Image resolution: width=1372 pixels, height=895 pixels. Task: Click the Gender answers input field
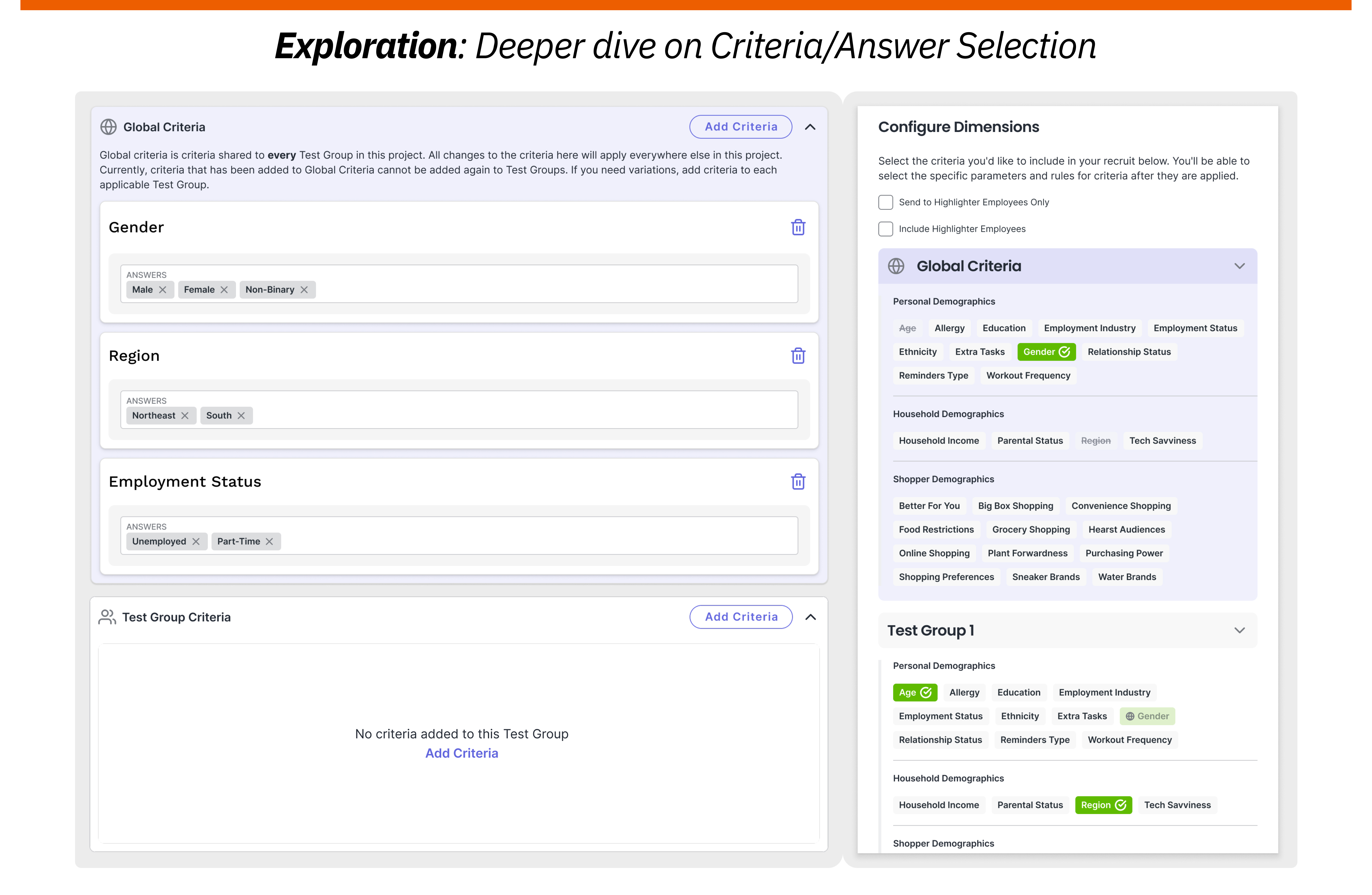pos(459,284)
